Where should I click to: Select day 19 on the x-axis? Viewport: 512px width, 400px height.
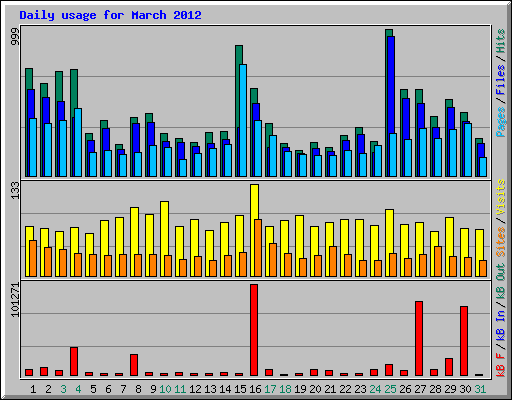pos(300,389)
